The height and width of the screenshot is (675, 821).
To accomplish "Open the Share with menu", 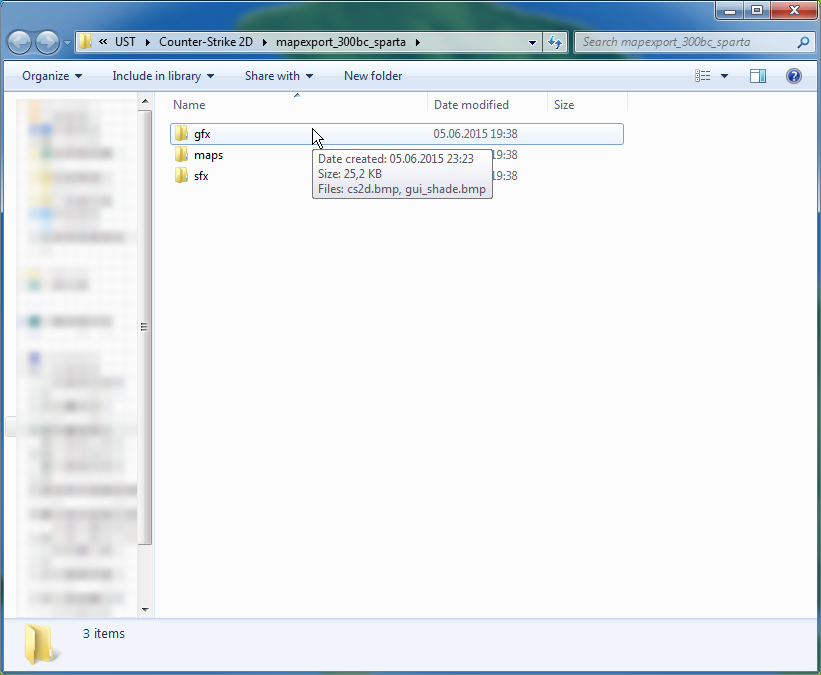I will point(279,76).
